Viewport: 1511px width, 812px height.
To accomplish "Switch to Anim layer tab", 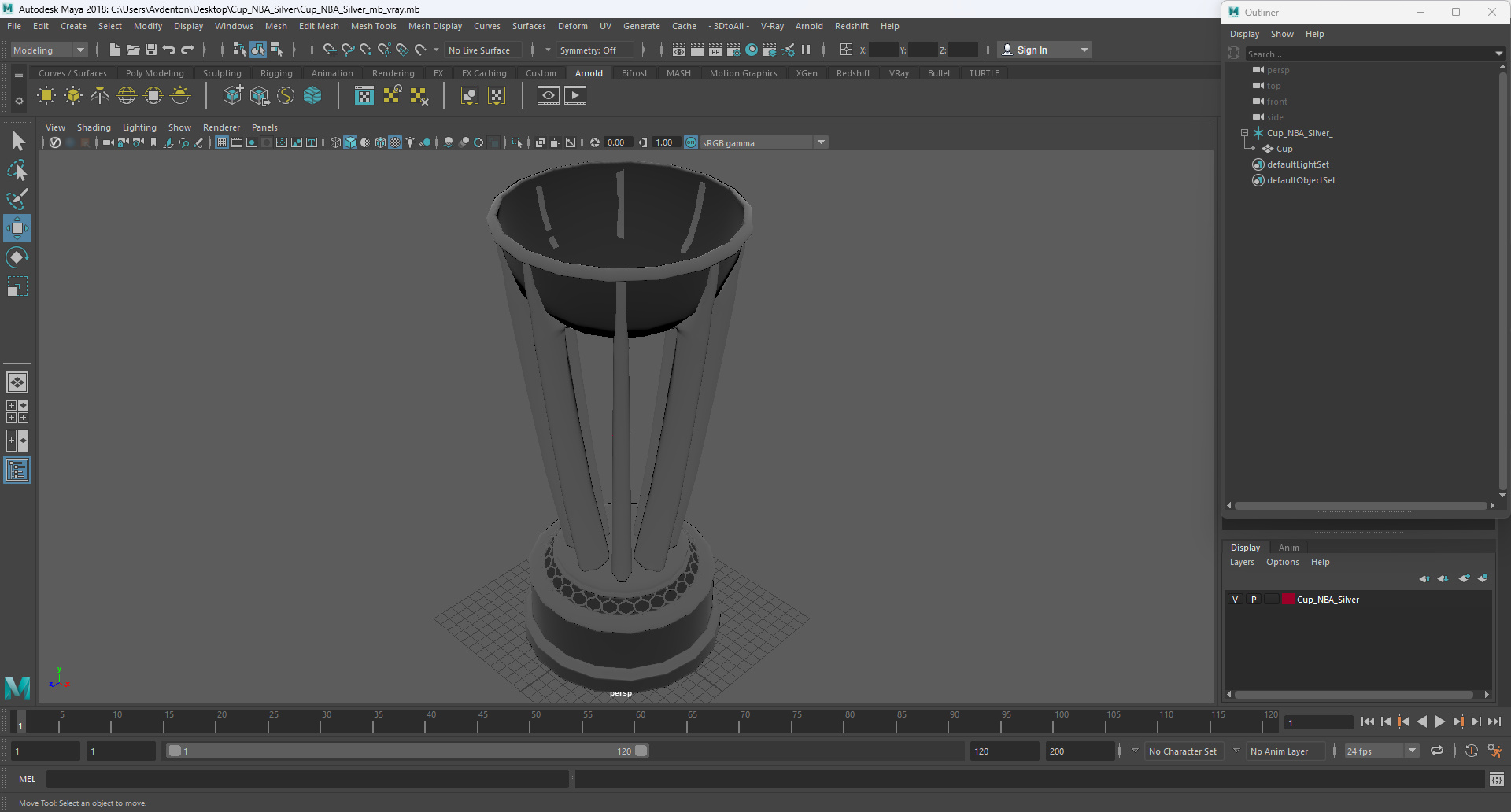I will pyautogui.click(x=1288, y=548).
